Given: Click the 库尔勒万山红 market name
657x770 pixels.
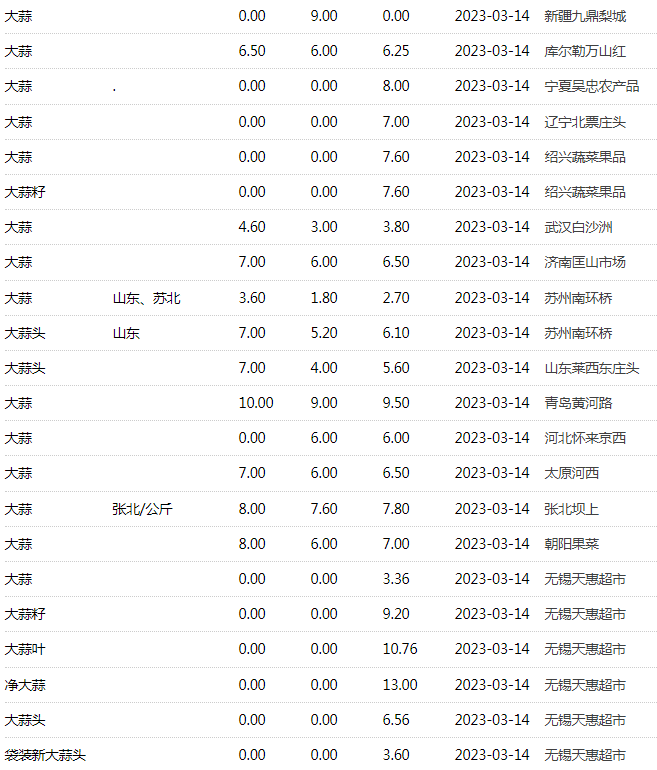Looking at the screenshot, I should [585, 51].
